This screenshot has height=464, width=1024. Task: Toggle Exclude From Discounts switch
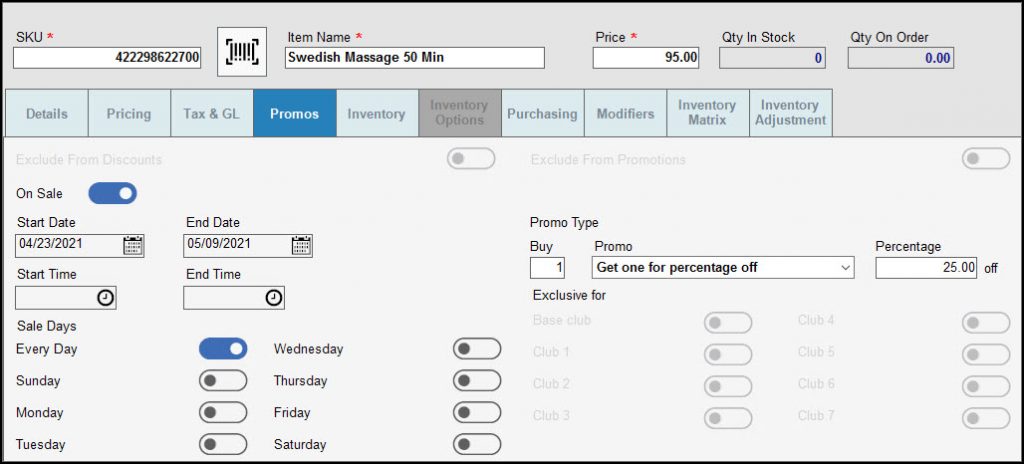[471, 159]
